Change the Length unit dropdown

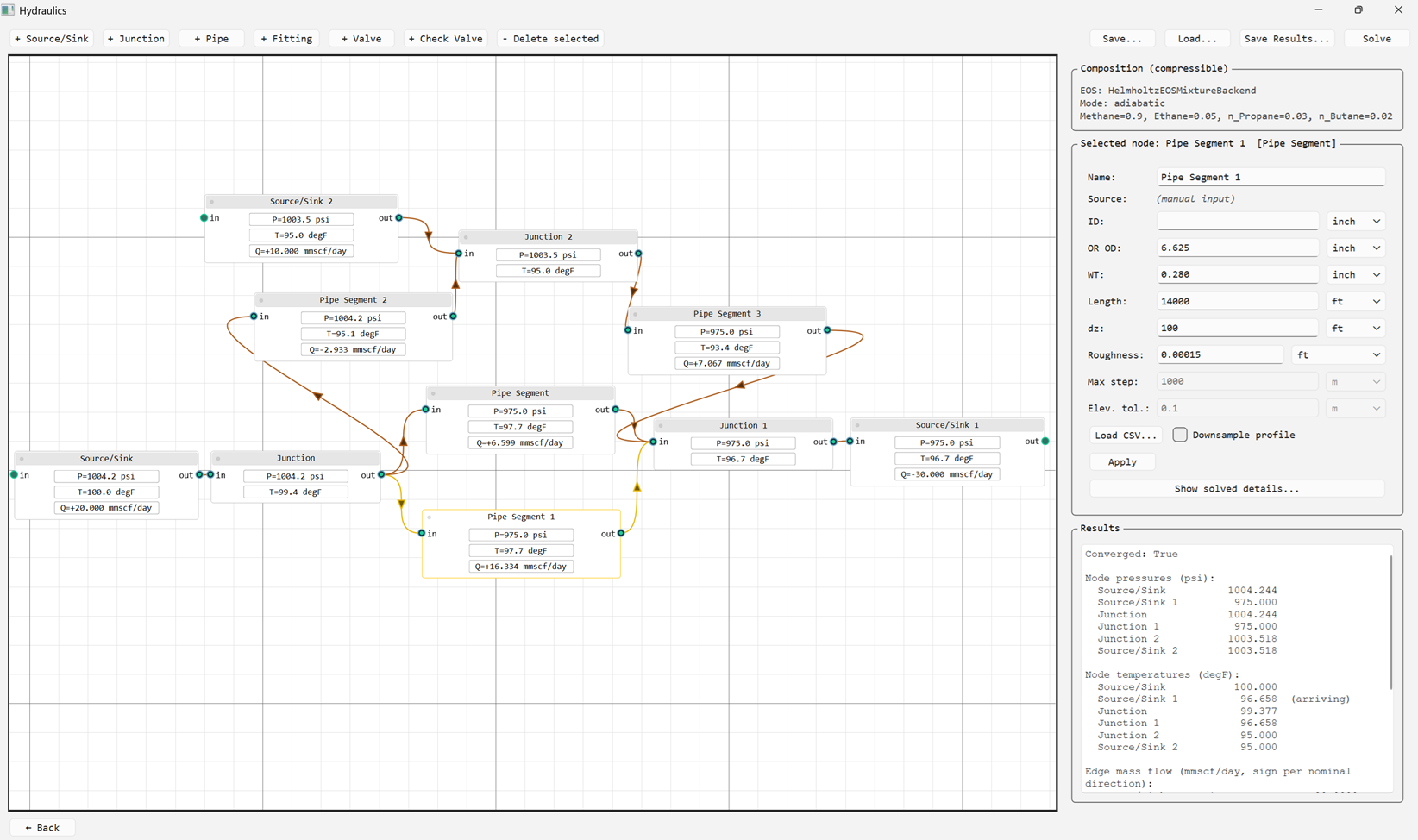[x=1356, y=302]
